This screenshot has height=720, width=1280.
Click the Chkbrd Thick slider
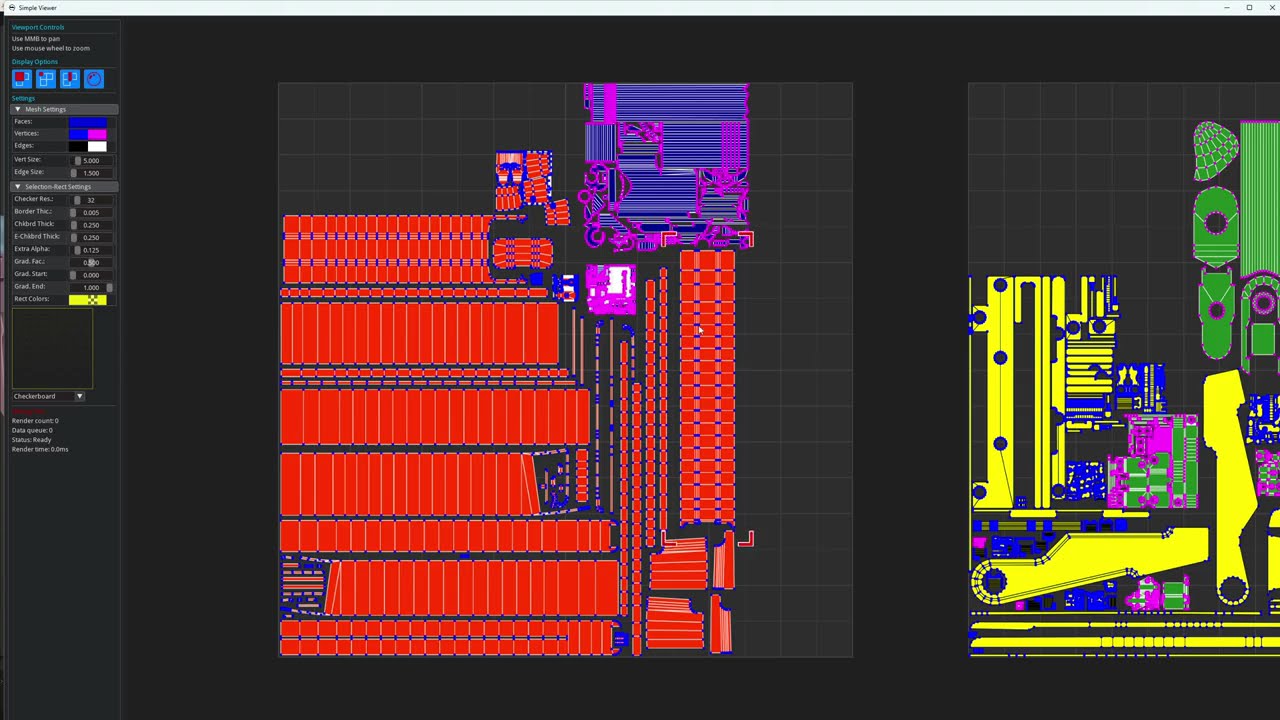coord(91,224)
